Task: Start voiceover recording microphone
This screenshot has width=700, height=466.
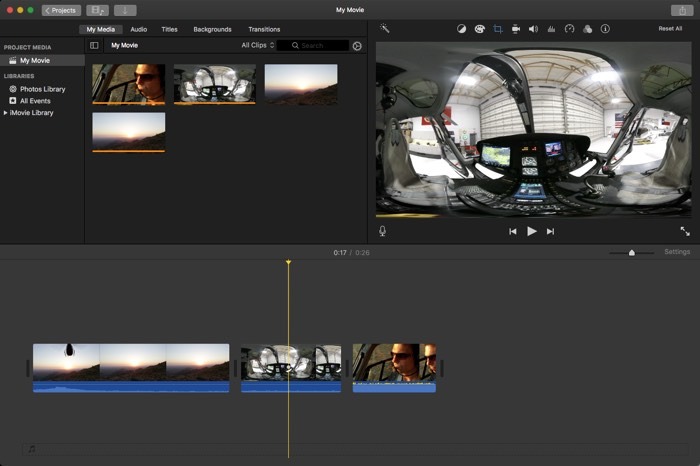Action: (383, 231)
